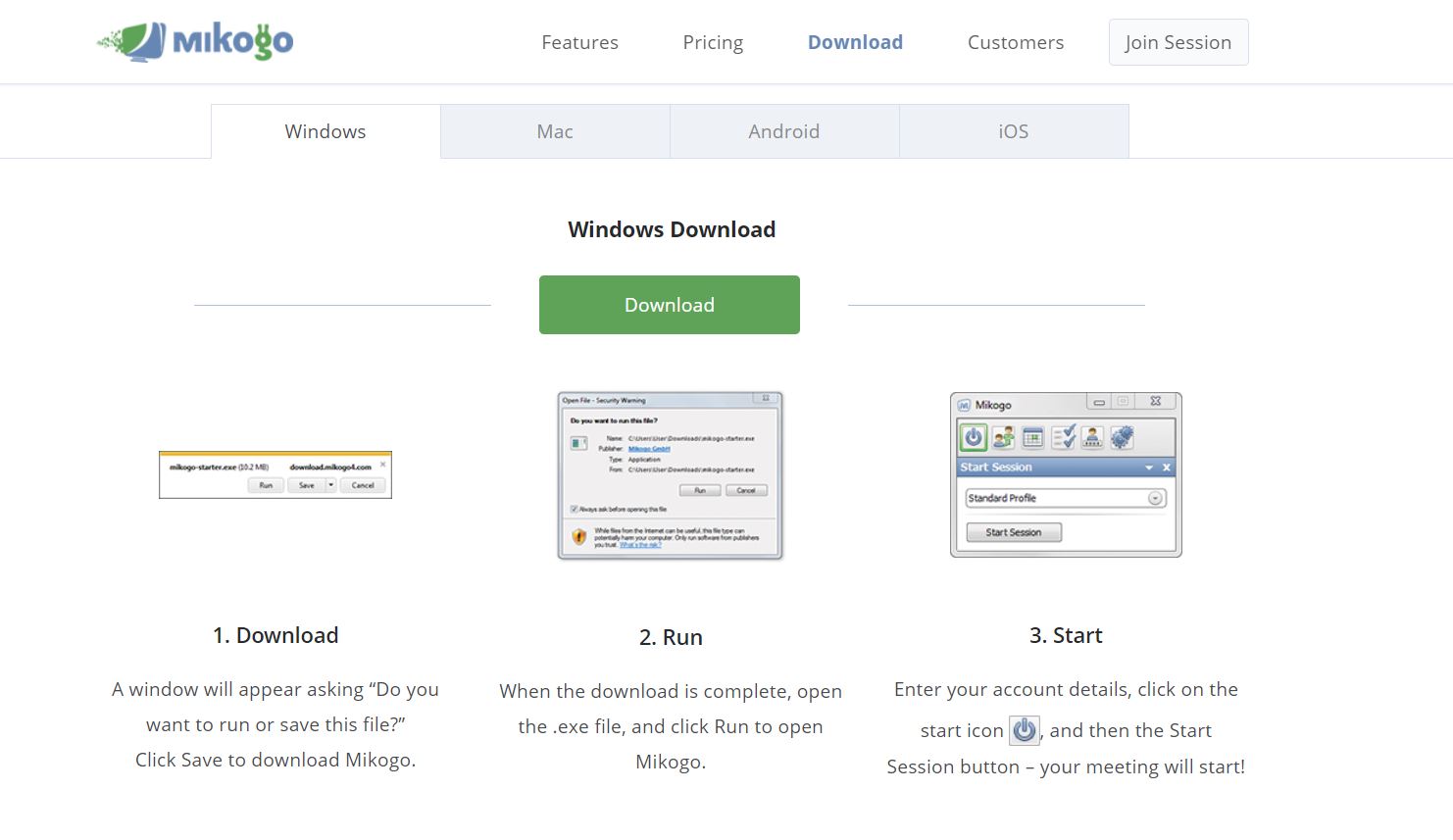Expand the Standard Profile dropdown
Image resolution: width=1453 pixels, height=840 pixels.
point(1155,498)
